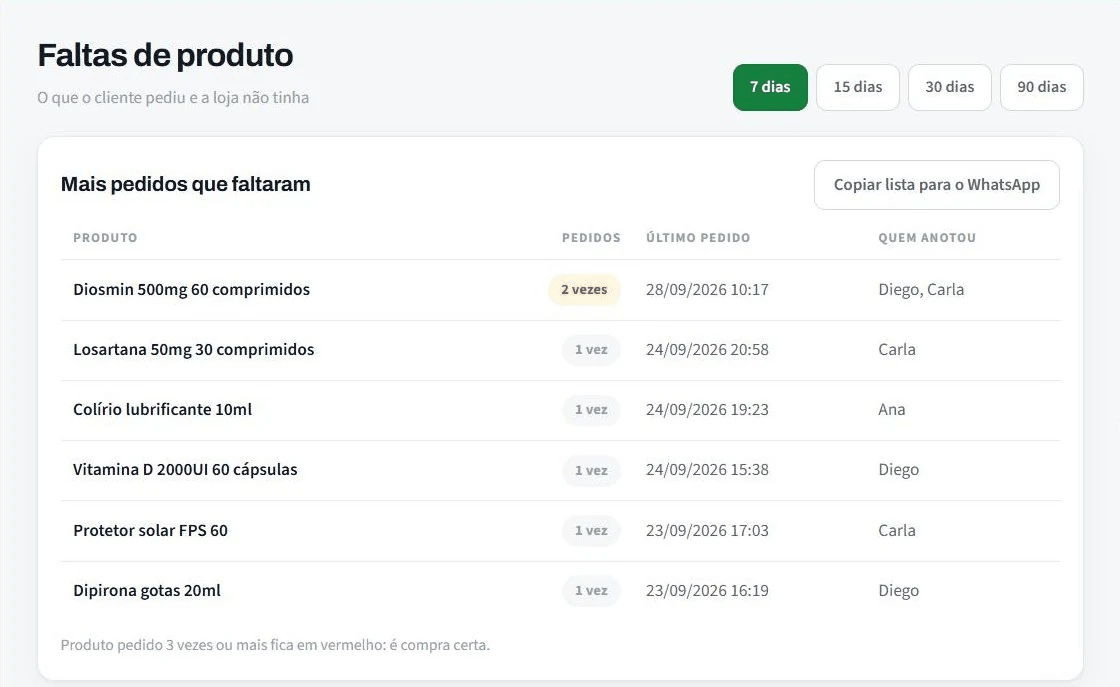Click the PRODUTO column header
This screenshot has width=1120, height=687.
tap(105, 238)
